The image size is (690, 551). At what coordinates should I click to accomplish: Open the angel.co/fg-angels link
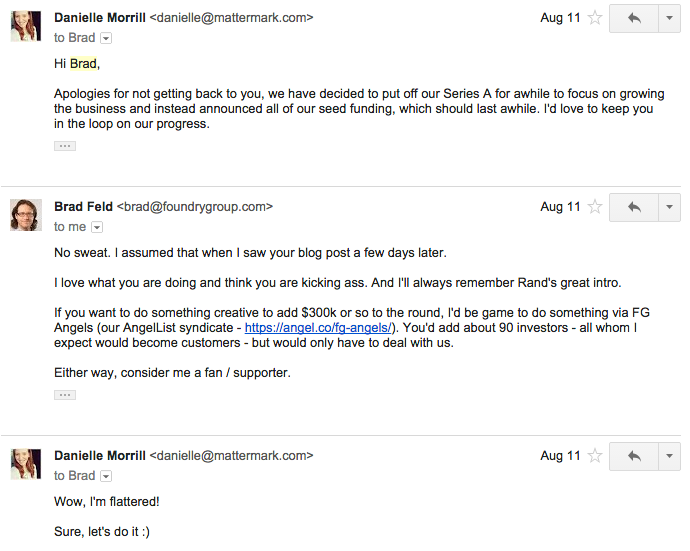[318, 328]
